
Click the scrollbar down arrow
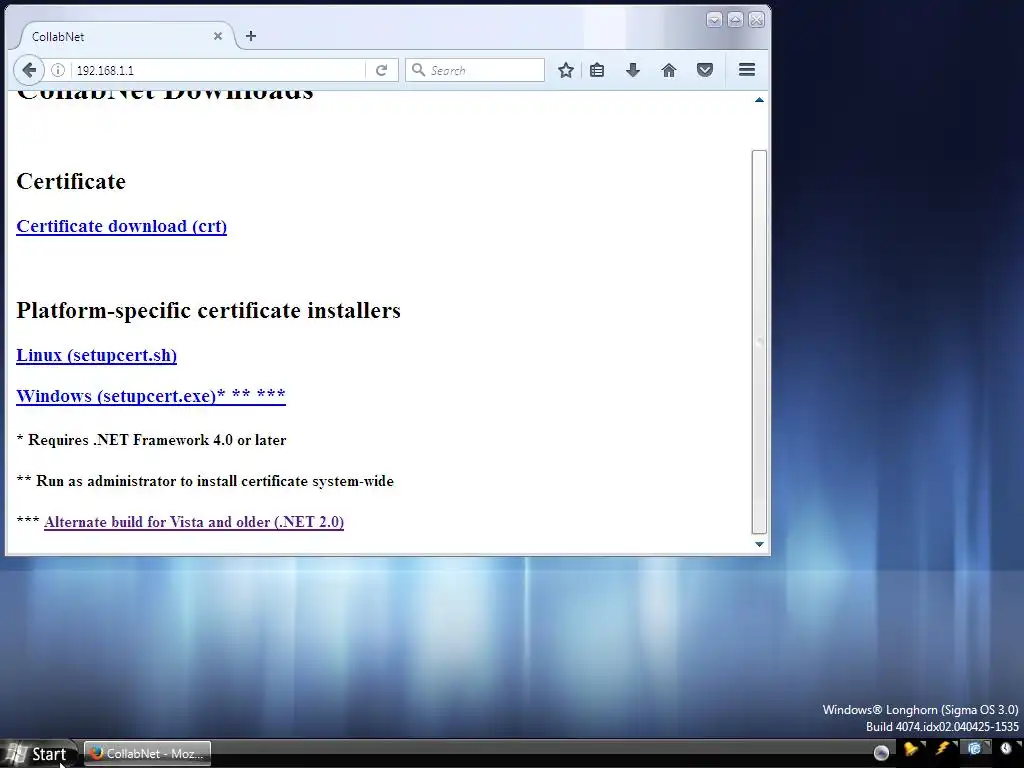pyautogui.click(x=759, y=543)
